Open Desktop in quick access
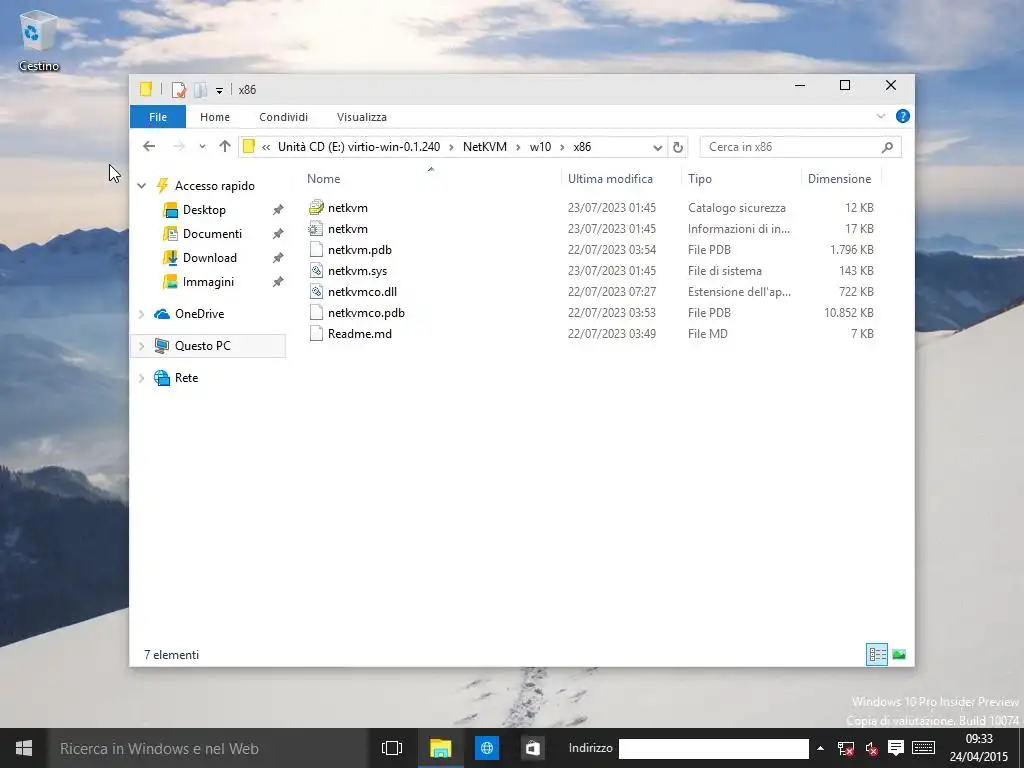1024x768 pixels. coord(204,210)
